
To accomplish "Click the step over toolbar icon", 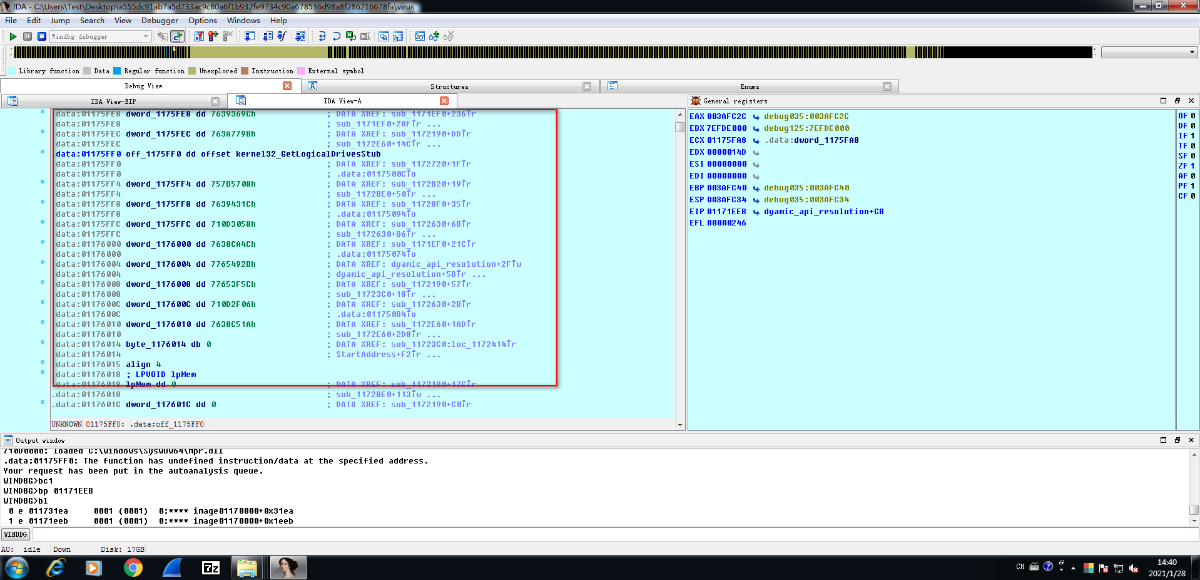I will pos(268,36).
